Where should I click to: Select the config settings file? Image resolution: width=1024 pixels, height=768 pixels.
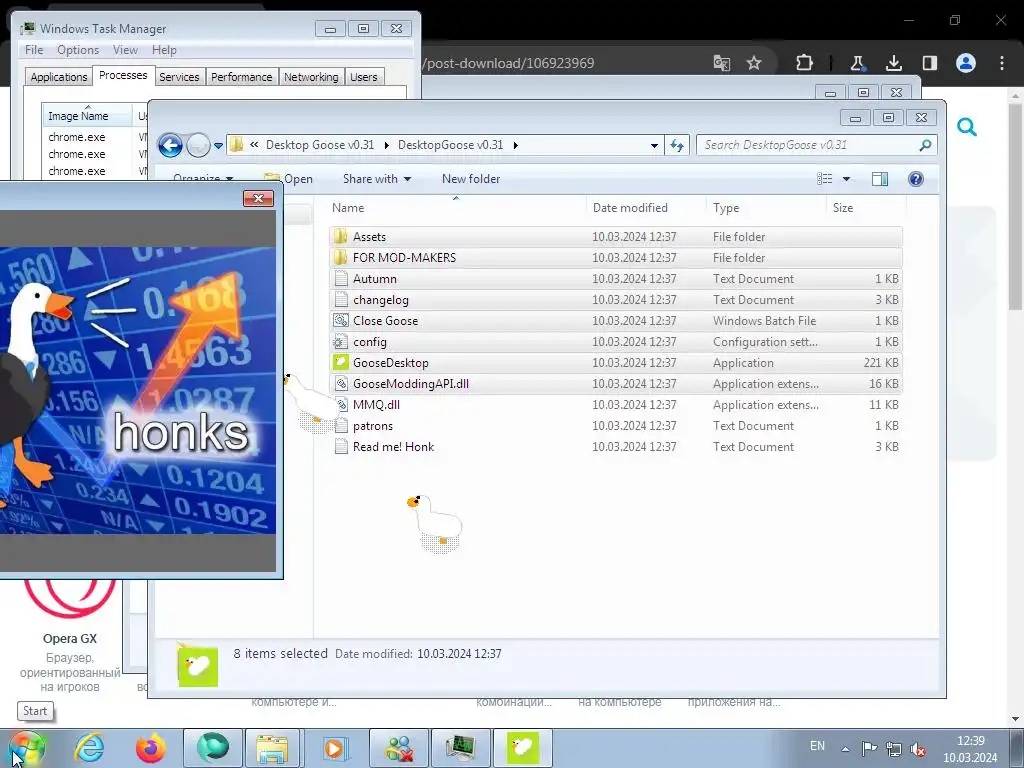(x=616, y=342)
